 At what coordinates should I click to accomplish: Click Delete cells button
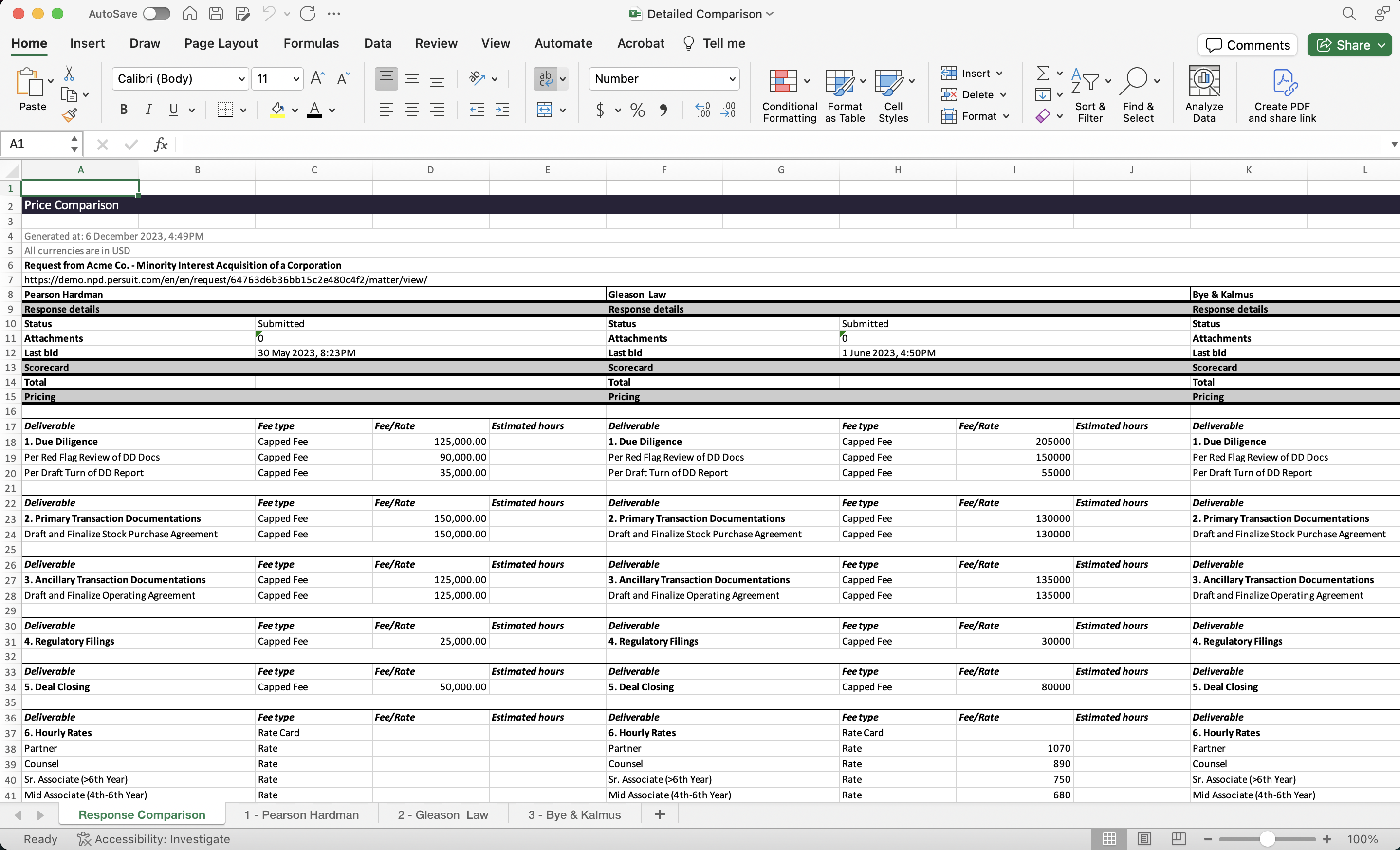(x=973, y=94)
